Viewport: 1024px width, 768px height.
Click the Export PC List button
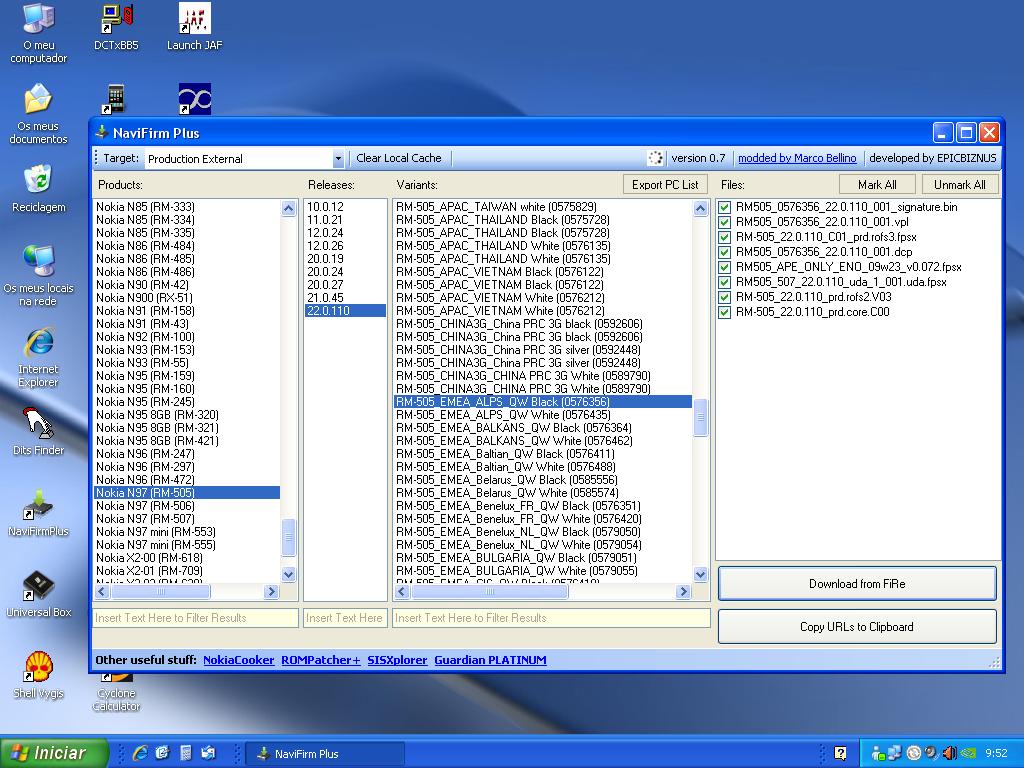(x=665, y=185)
